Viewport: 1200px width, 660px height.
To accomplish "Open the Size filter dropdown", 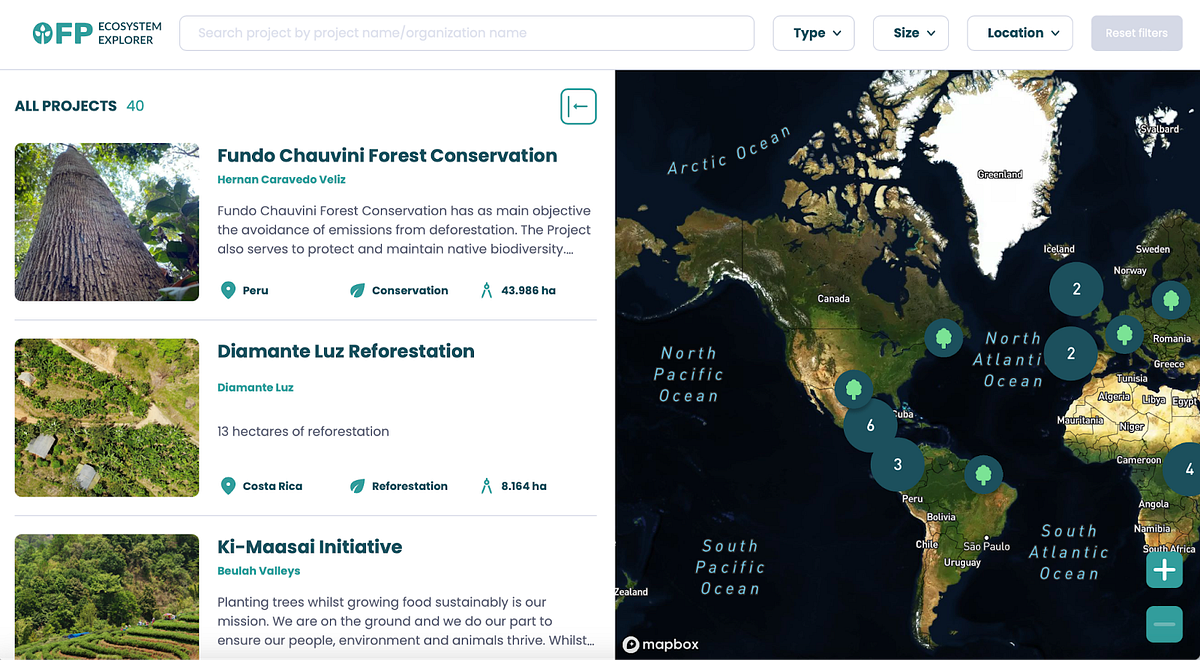I will pos(910,33).
